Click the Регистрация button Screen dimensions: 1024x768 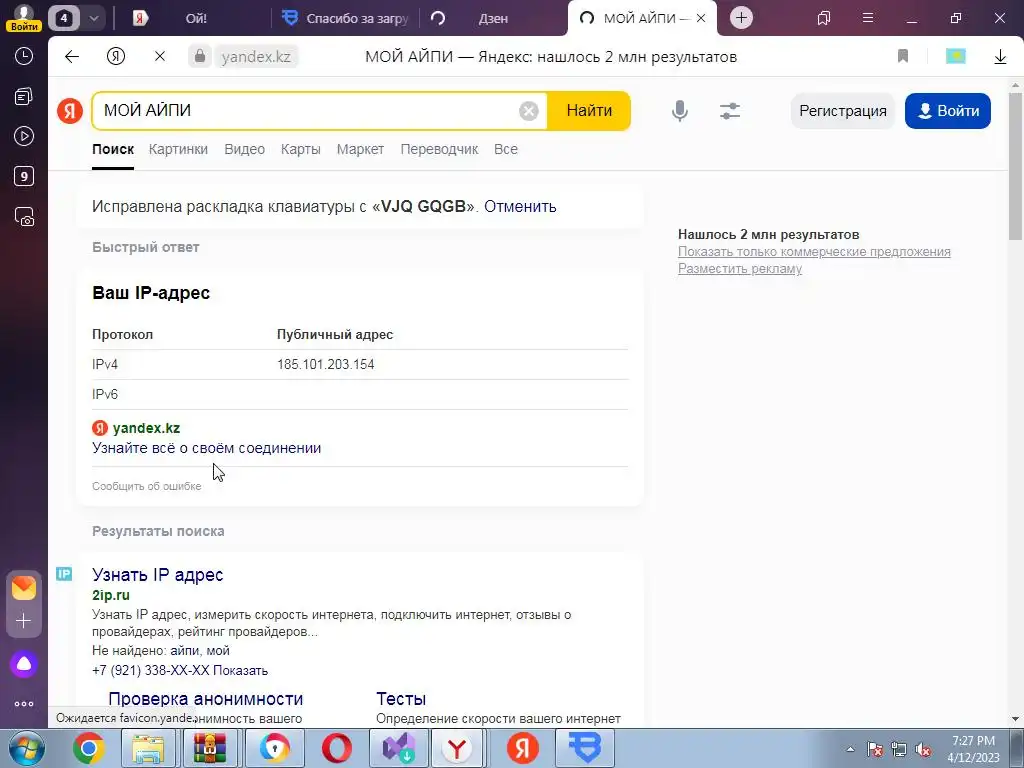point(842,111)
